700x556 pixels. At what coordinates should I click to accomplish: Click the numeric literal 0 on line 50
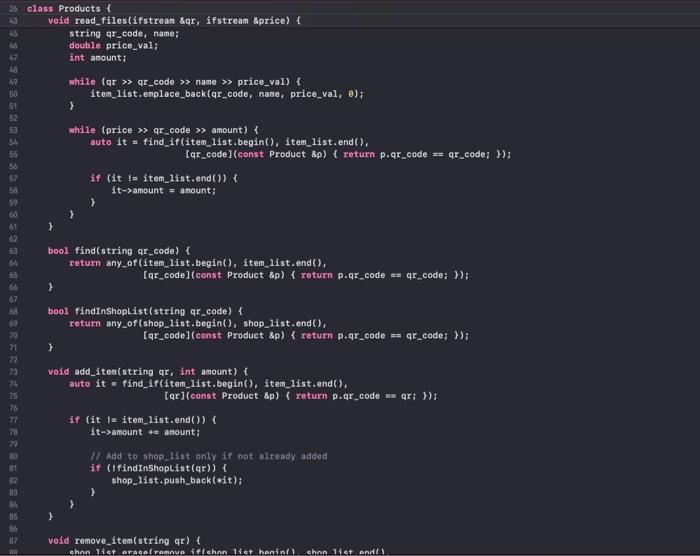pos(351,94)
